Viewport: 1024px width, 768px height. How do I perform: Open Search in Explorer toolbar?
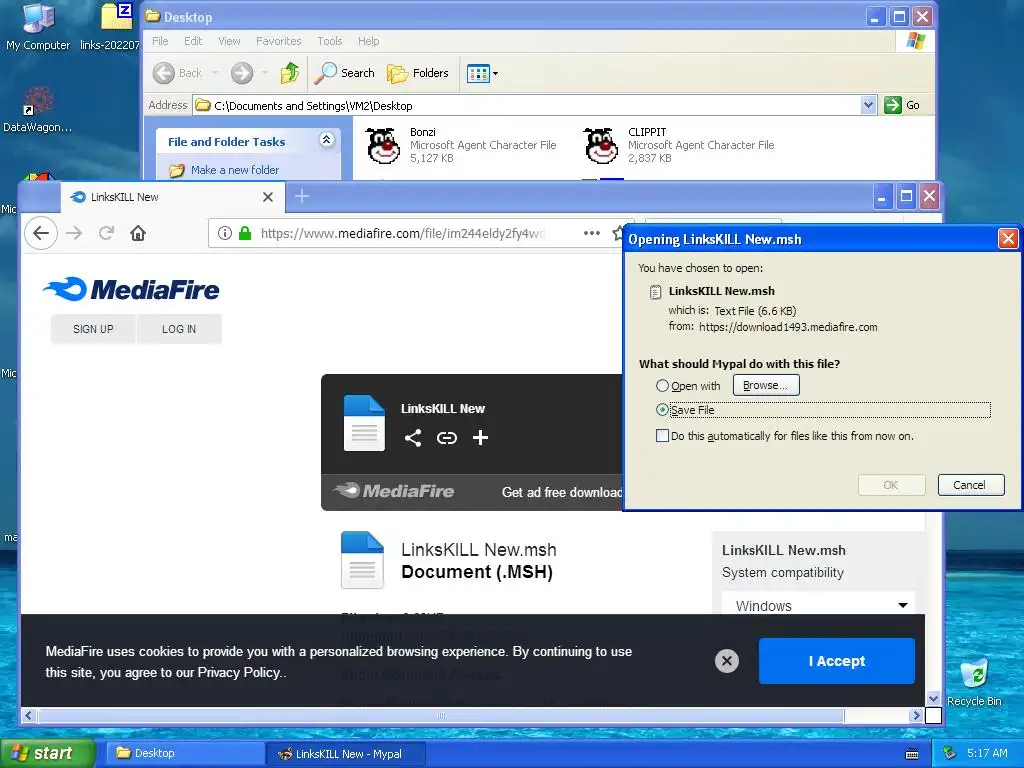click(x=344, y=73)
